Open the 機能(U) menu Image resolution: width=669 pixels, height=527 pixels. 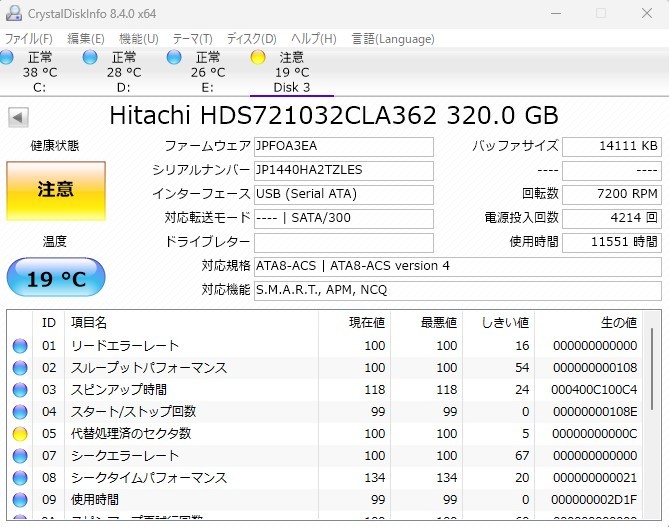[139, 39]
